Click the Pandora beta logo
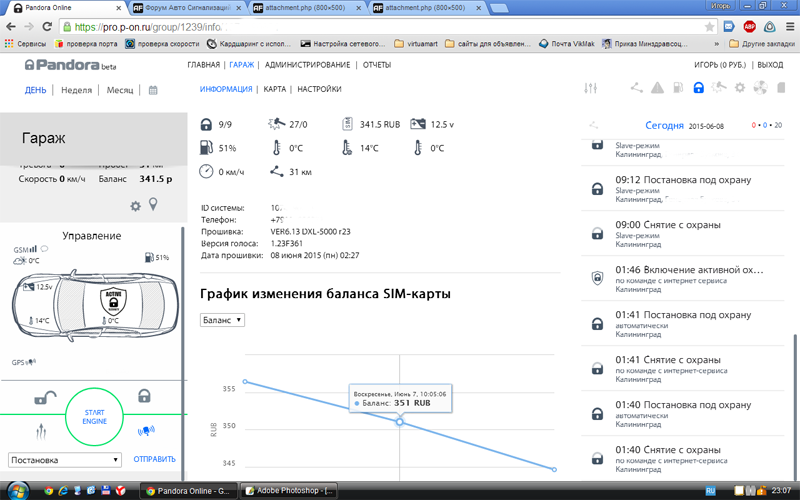This screenshot has height=500, width=800. (70, 65)
